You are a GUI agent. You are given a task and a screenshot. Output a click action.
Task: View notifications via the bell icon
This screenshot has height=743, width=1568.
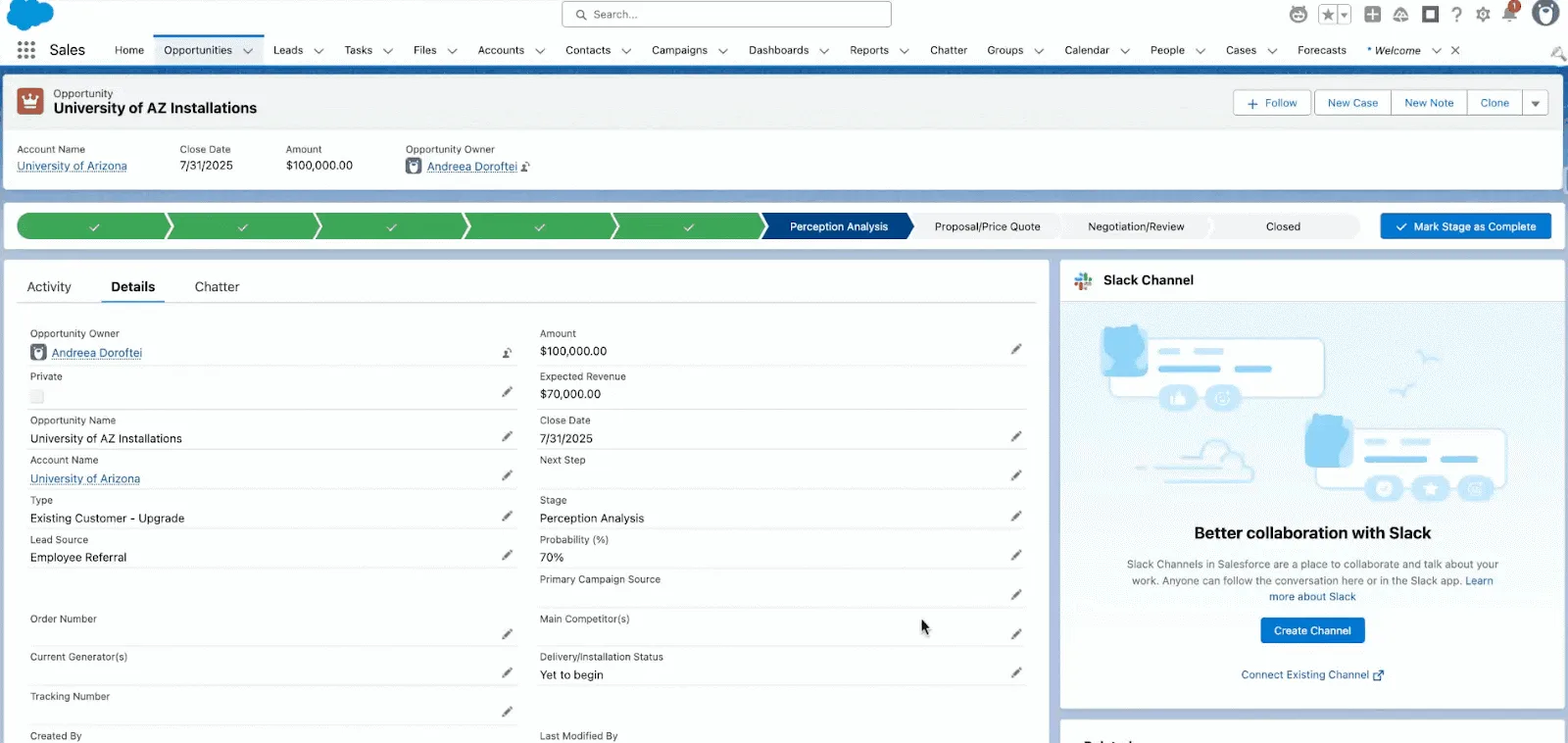[x=1509, y=14]
